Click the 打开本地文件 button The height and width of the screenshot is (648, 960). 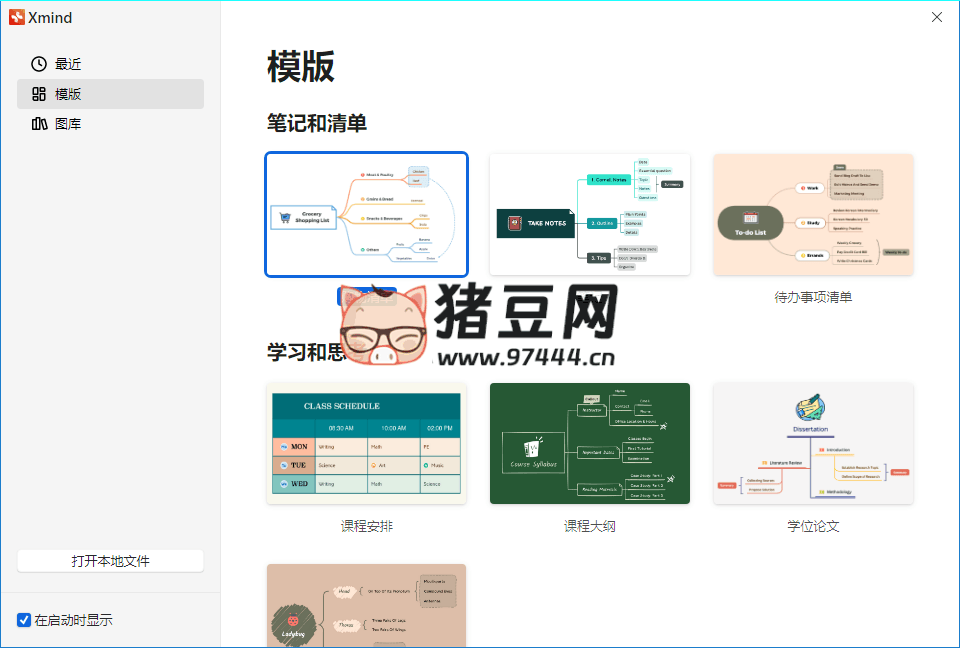point(110,560)
